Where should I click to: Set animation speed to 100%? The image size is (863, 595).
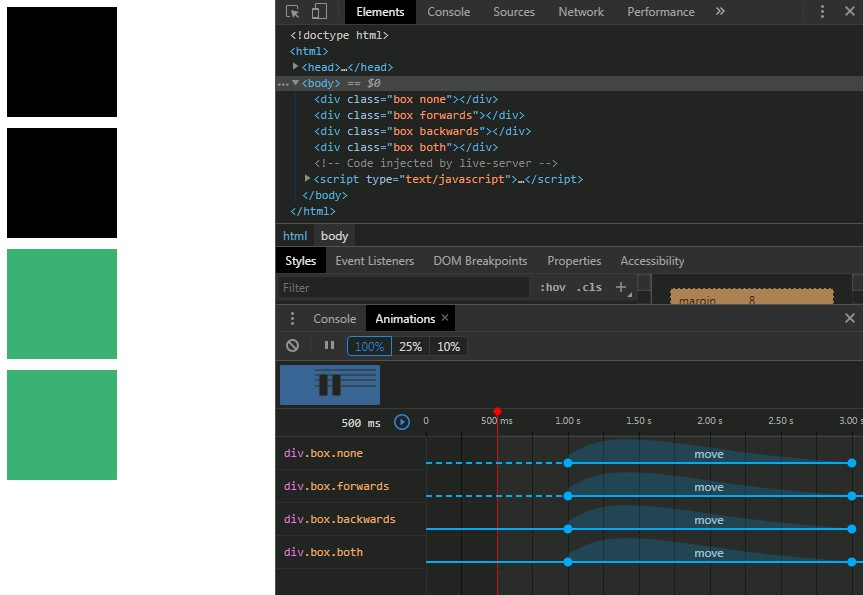pyautogui.click(x=369, y=346)
